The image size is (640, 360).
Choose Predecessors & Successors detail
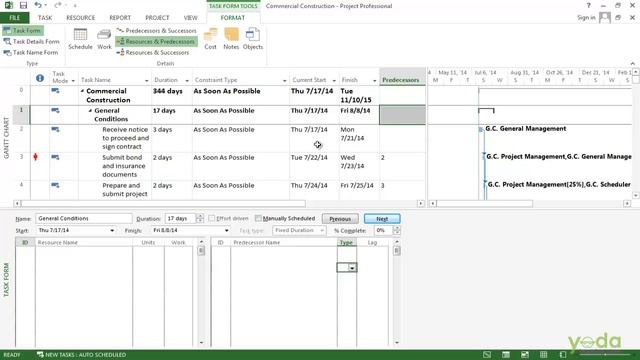pyautogui.click(x=156, y=31)
